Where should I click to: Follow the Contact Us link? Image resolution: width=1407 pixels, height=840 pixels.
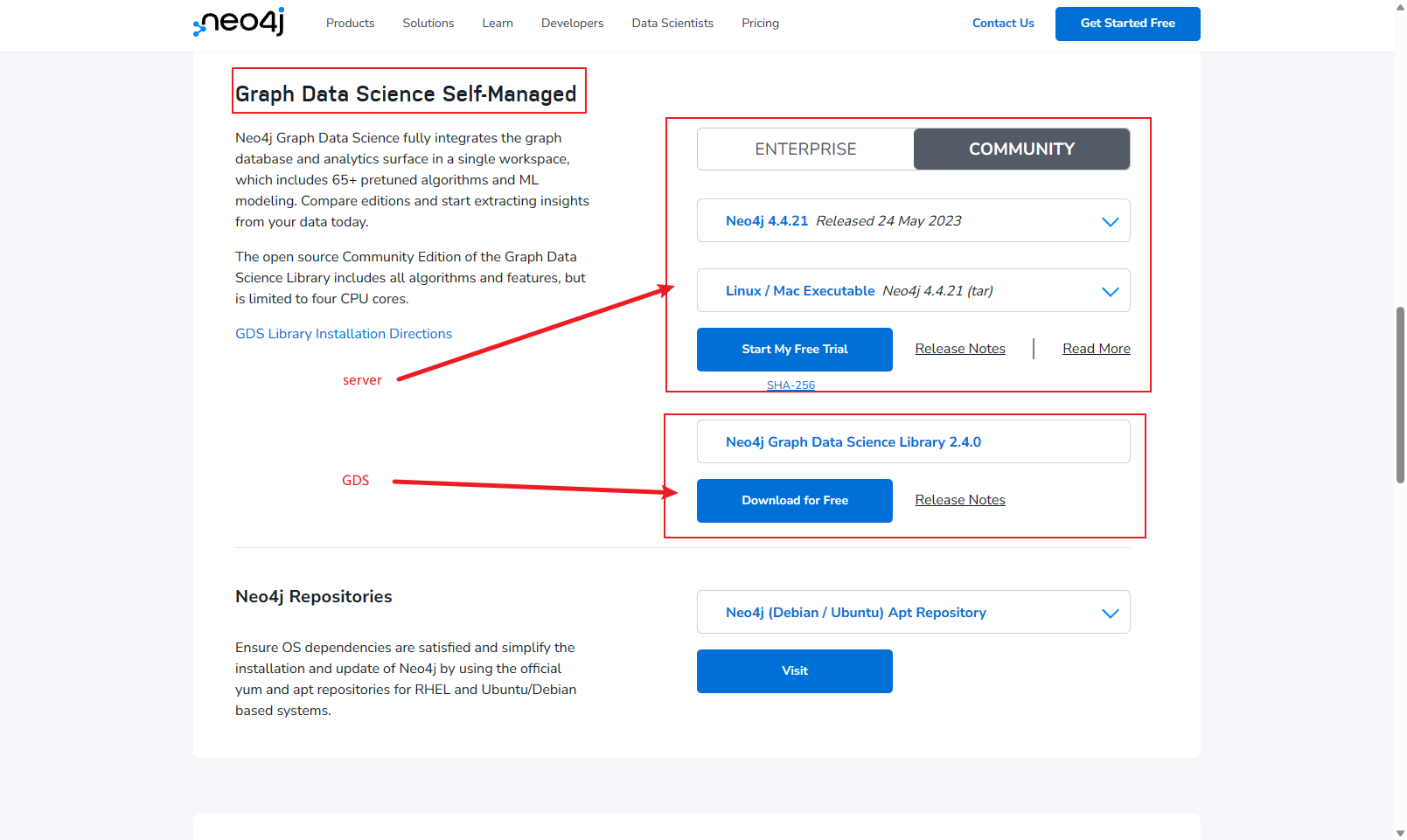1003,24
